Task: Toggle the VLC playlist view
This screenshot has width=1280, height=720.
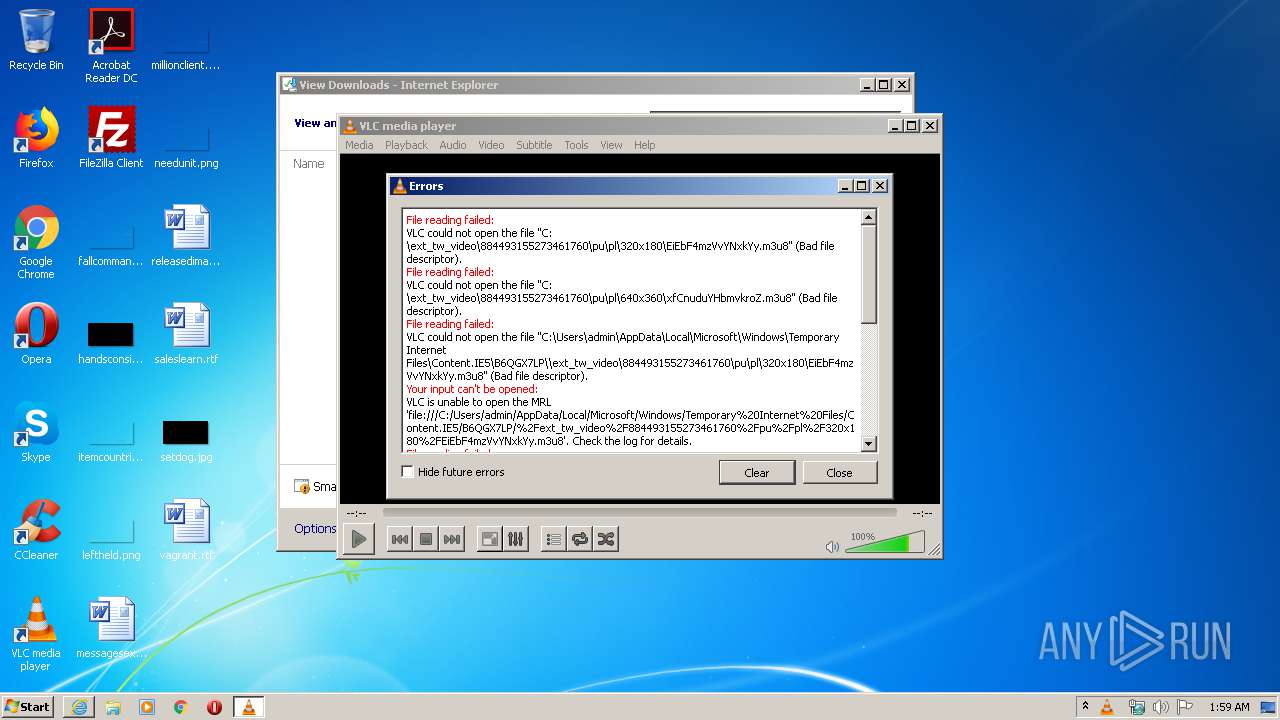Action: pos(553,539)
